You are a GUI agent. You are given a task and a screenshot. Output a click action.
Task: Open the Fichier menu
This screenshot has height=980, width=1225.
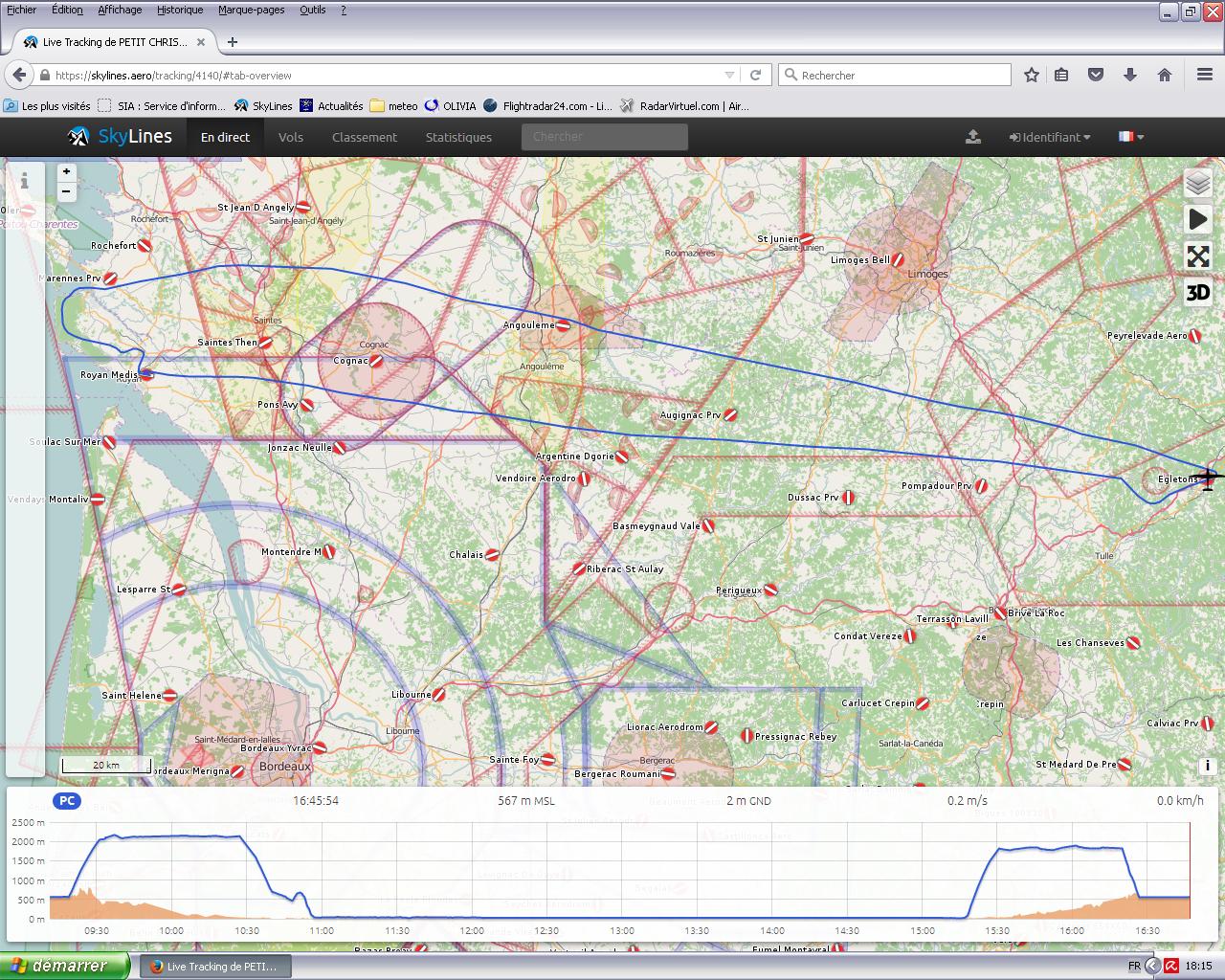(21, 10)
